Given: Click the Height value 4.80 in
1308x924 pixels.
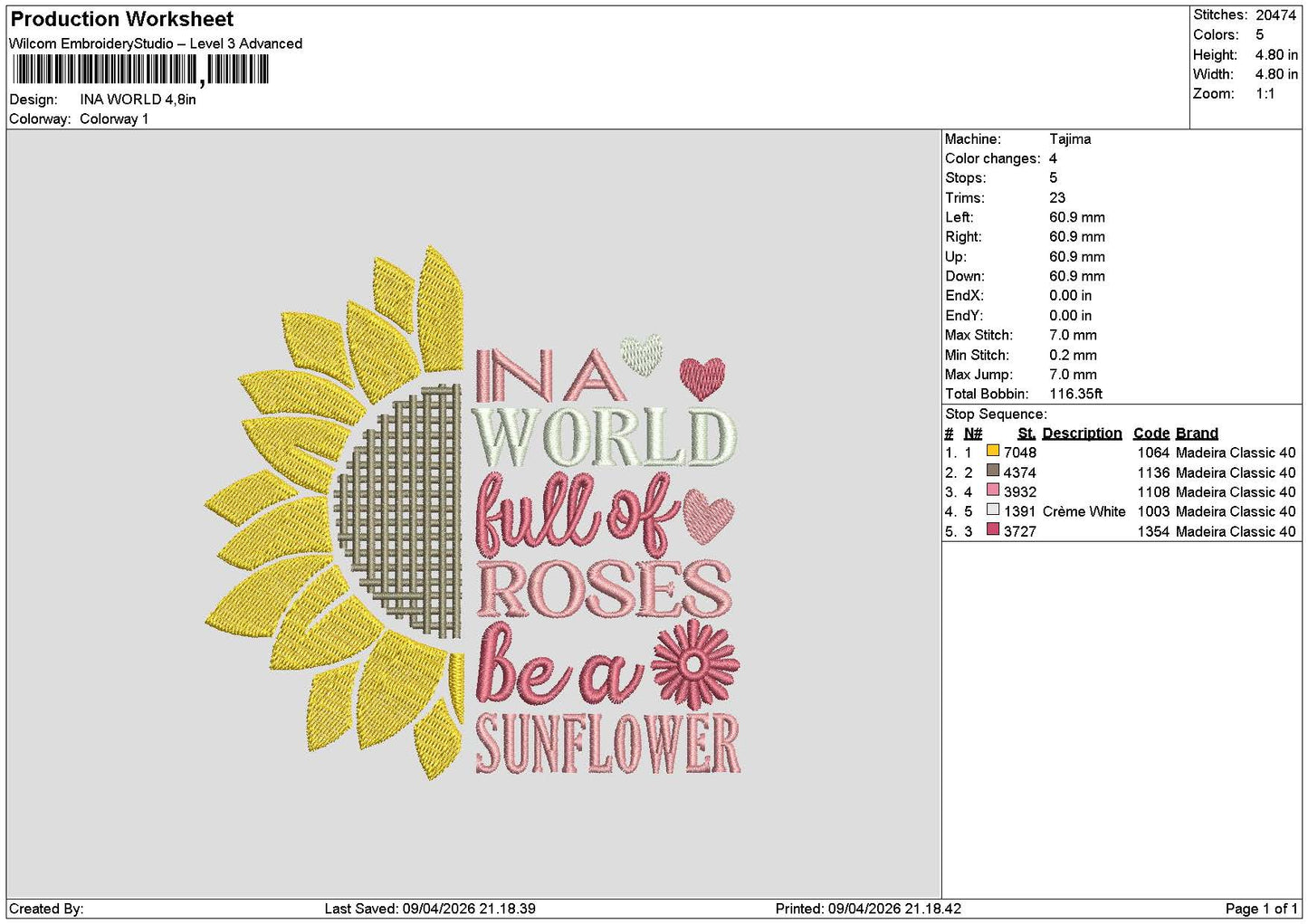Looking at the screenshot, I should point(1276,54).
